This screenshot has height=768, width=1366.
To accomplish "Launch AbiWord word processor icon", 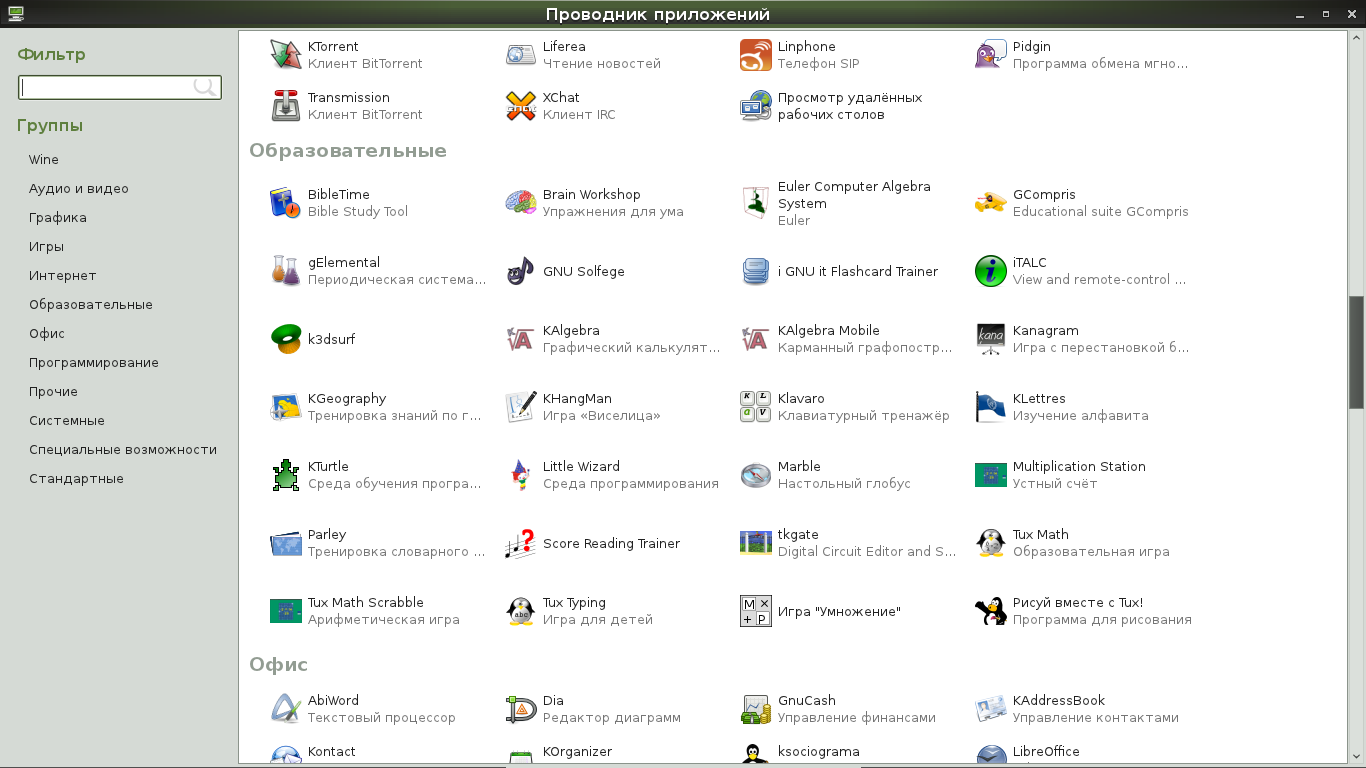I will pos(286,709).
